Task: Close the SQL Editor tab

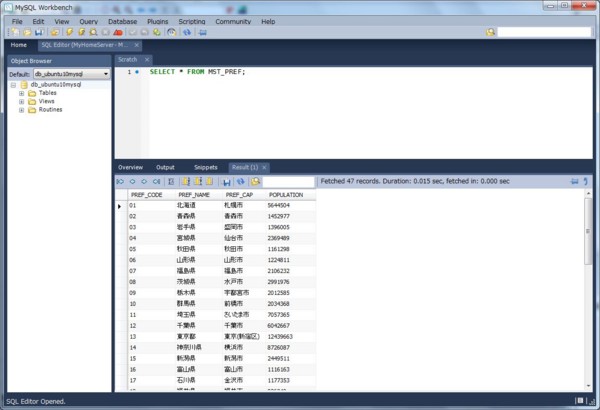Action: pyautogui.click(x=137, y=45)
